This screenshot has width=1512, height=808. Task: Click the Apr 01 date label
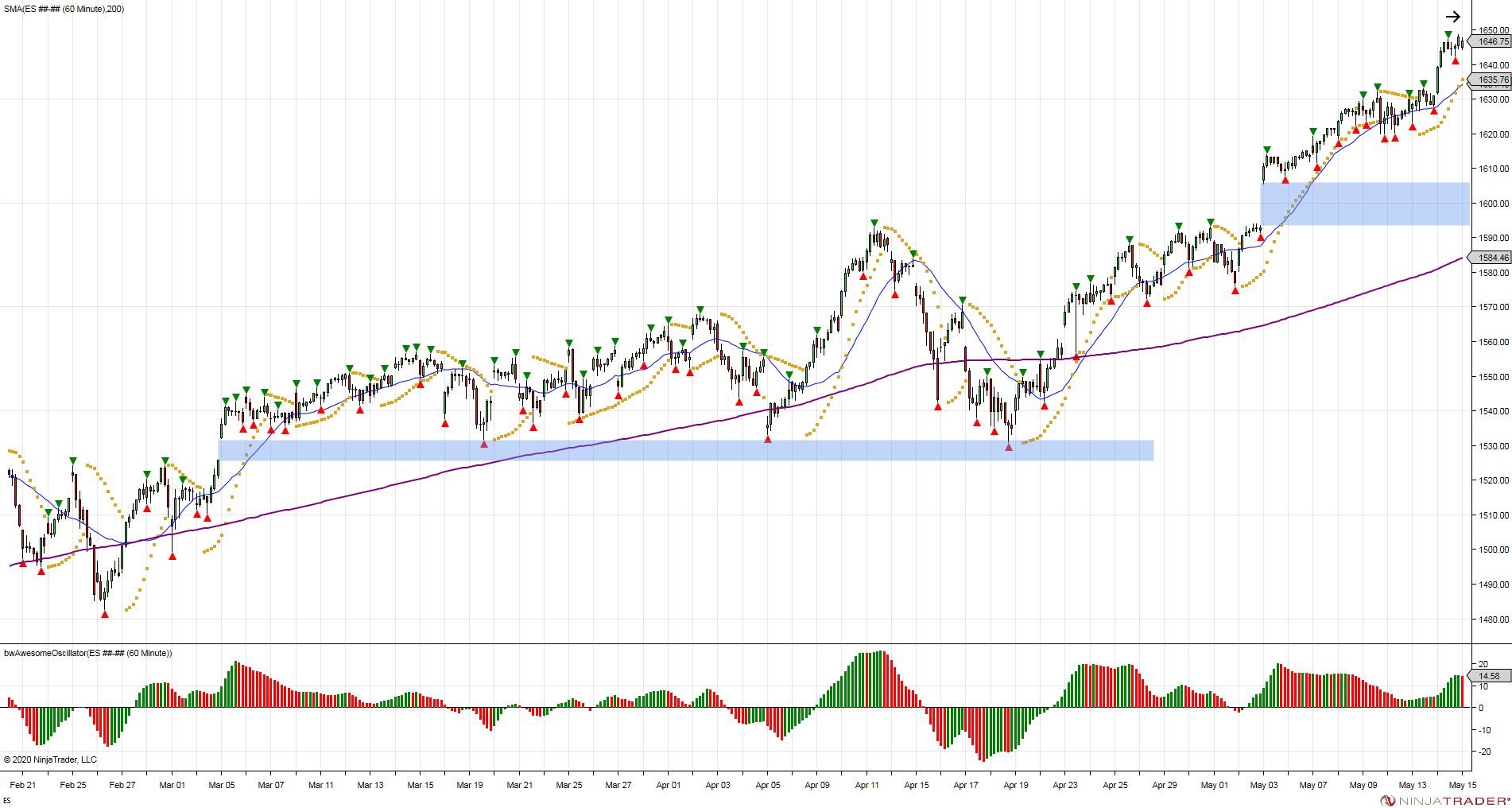click(669, 785)
